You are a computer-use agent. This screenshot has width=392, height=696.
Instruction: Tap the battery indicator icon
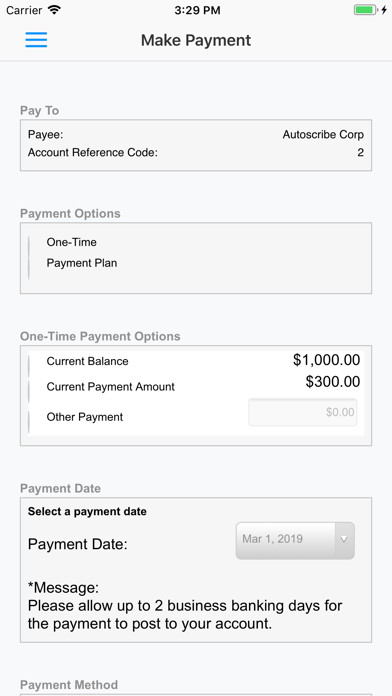coord(366,10)
